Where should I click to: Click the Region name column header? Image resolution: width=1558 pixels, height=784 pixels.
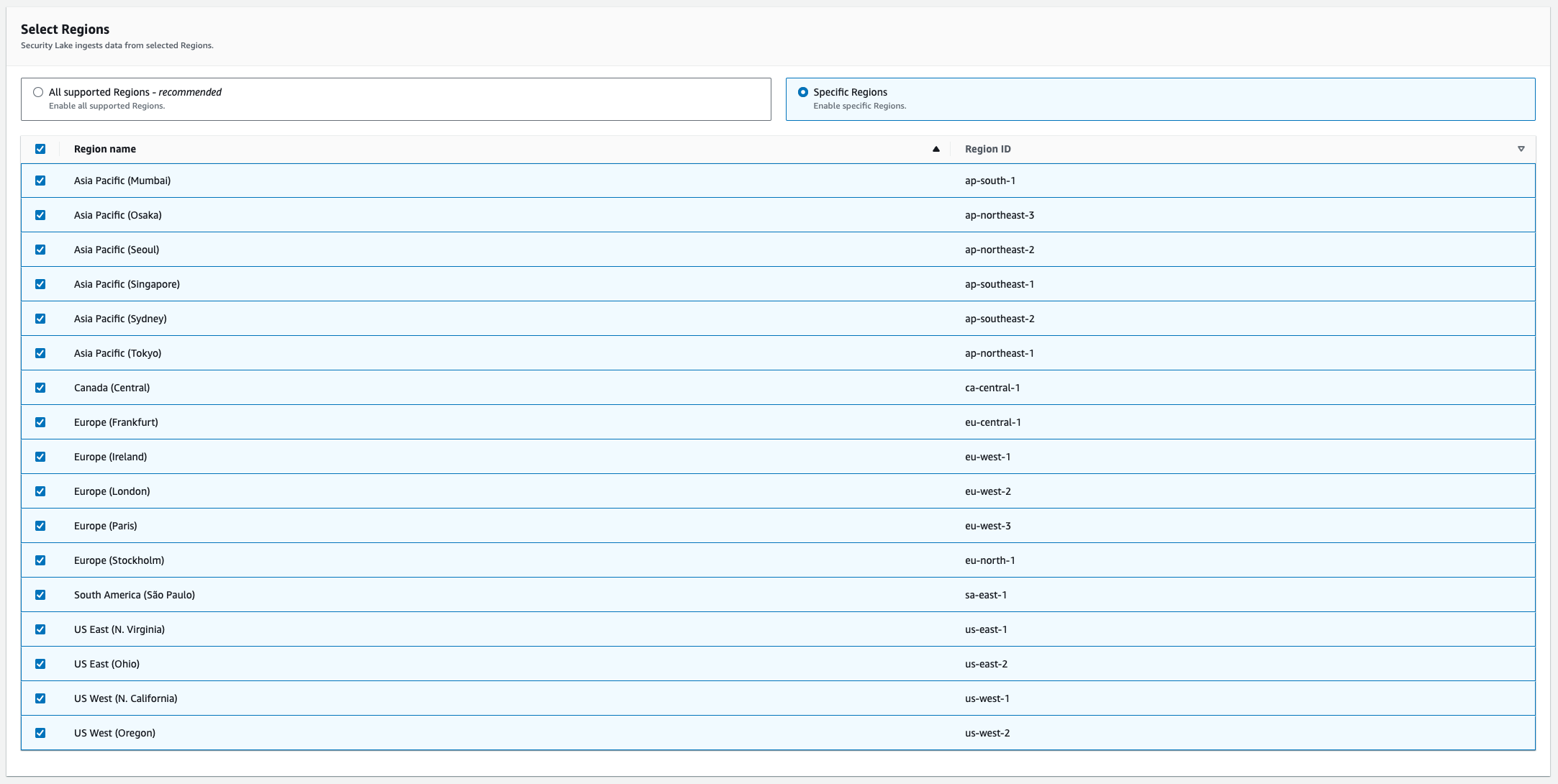pos(105,149)
